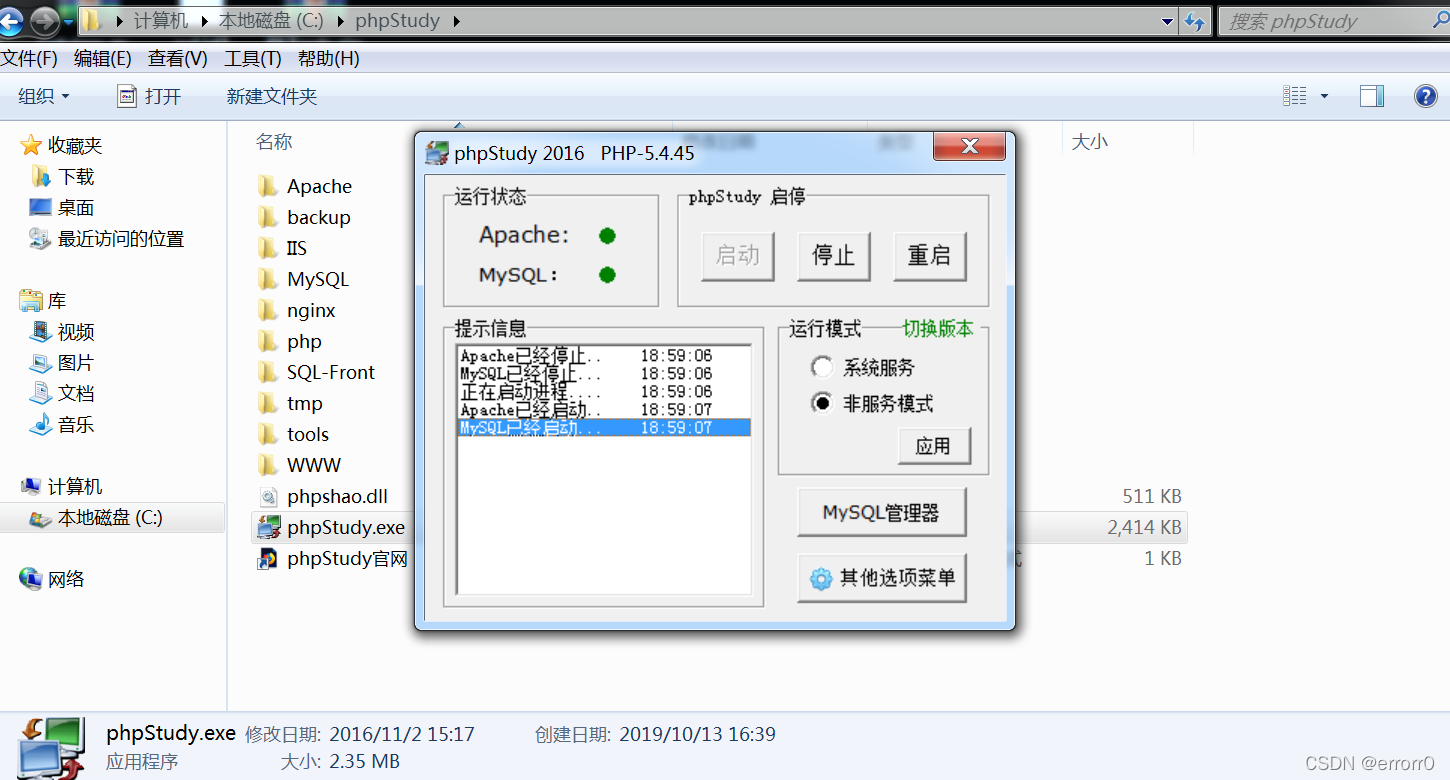Screen dimensions: 1450x780
Task: Open the recent pages dropdown arrow
Action: pyautogui.click(x=69, y=21)
